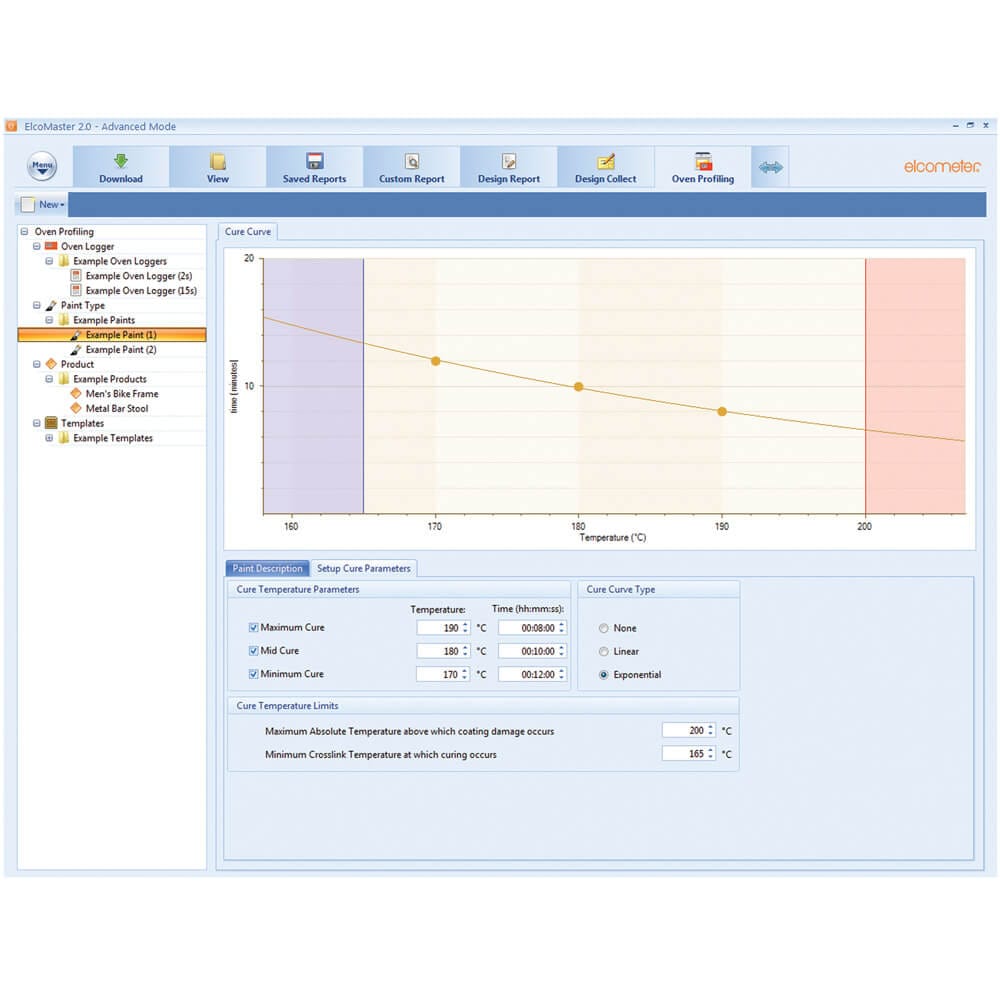This screenshot has width=1000, height=1000.
Task: Open Saved Reports
Action: tap(314, 166)
